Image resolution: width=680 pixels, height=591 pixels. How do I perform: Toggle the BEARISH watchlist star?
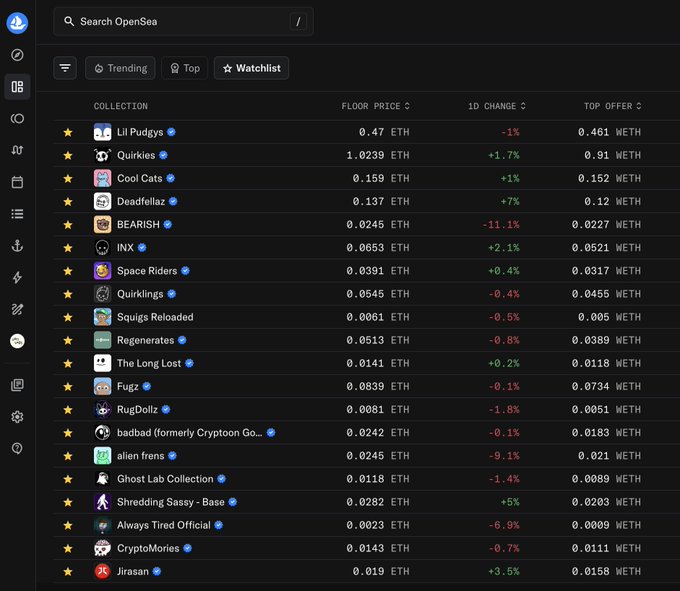tap(68, 225)
